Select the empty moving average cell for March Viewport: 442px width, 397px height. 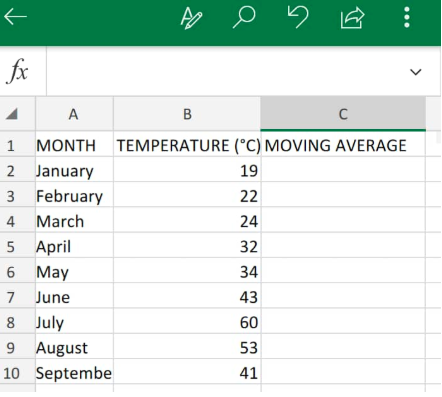(343, 222)
